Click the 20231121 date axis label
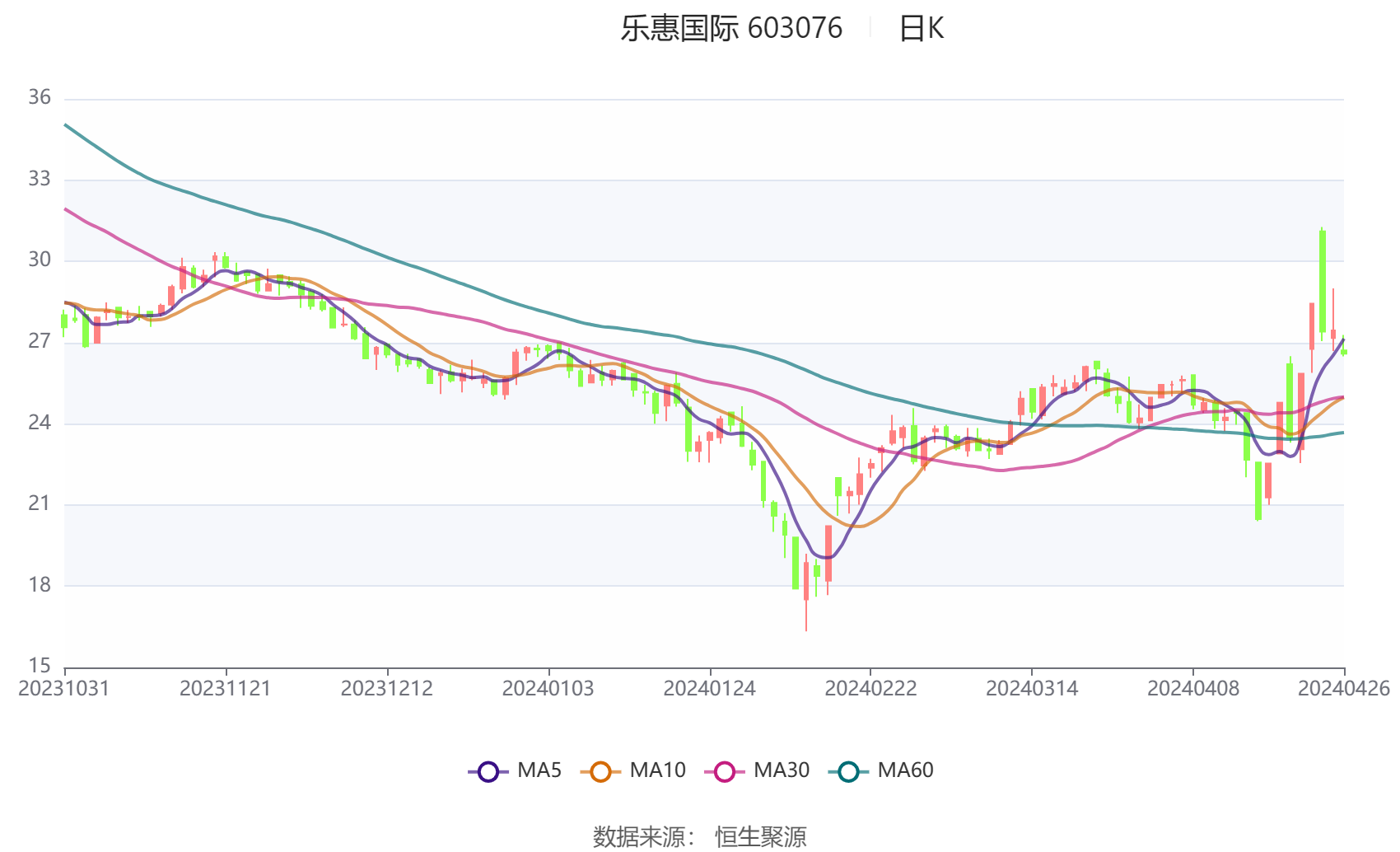Screen dimensions: 1400x852 pyautogui.click(x=226, y=689)
